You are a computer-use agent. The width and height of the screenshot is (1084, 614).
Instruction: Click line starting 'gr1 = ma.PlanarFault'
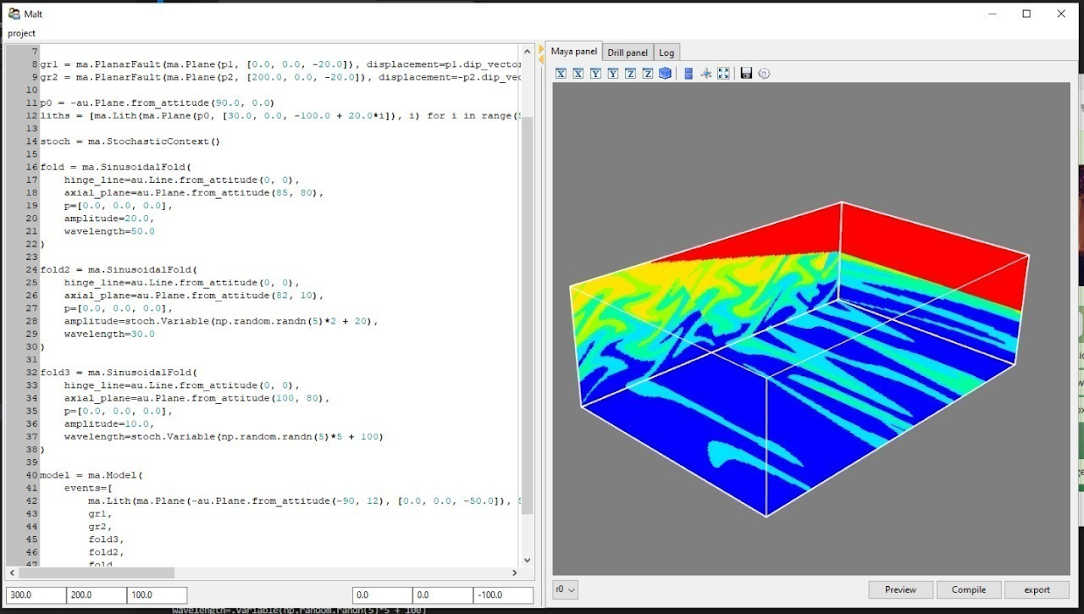coord(280,64)
